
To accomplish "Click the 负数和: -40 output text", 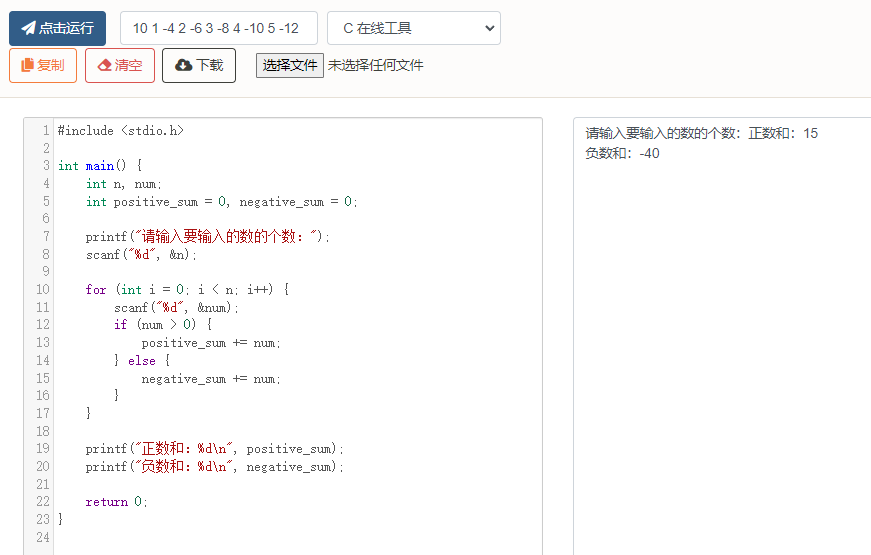I will [622, 154].
